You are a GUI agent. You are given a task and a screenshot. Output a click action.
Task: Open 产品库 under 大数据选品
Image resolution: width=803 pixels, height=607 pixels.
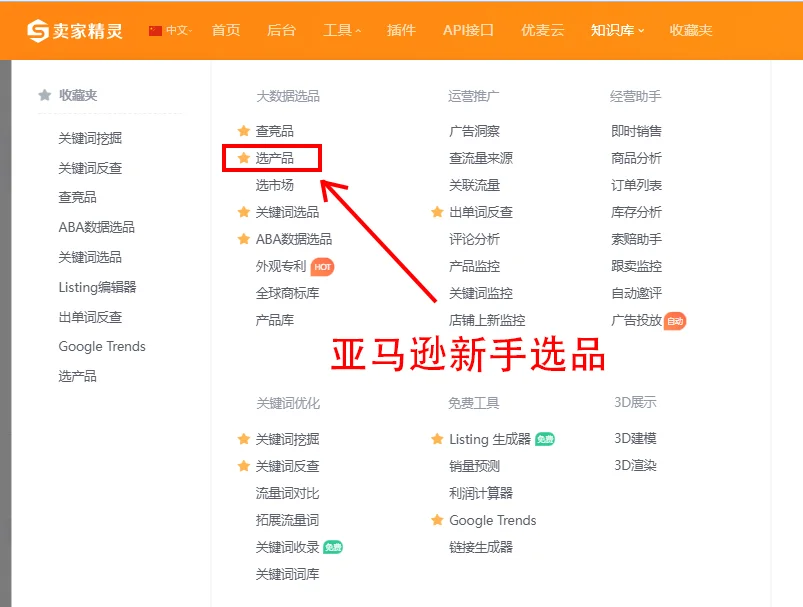click(x=274, y=321)
